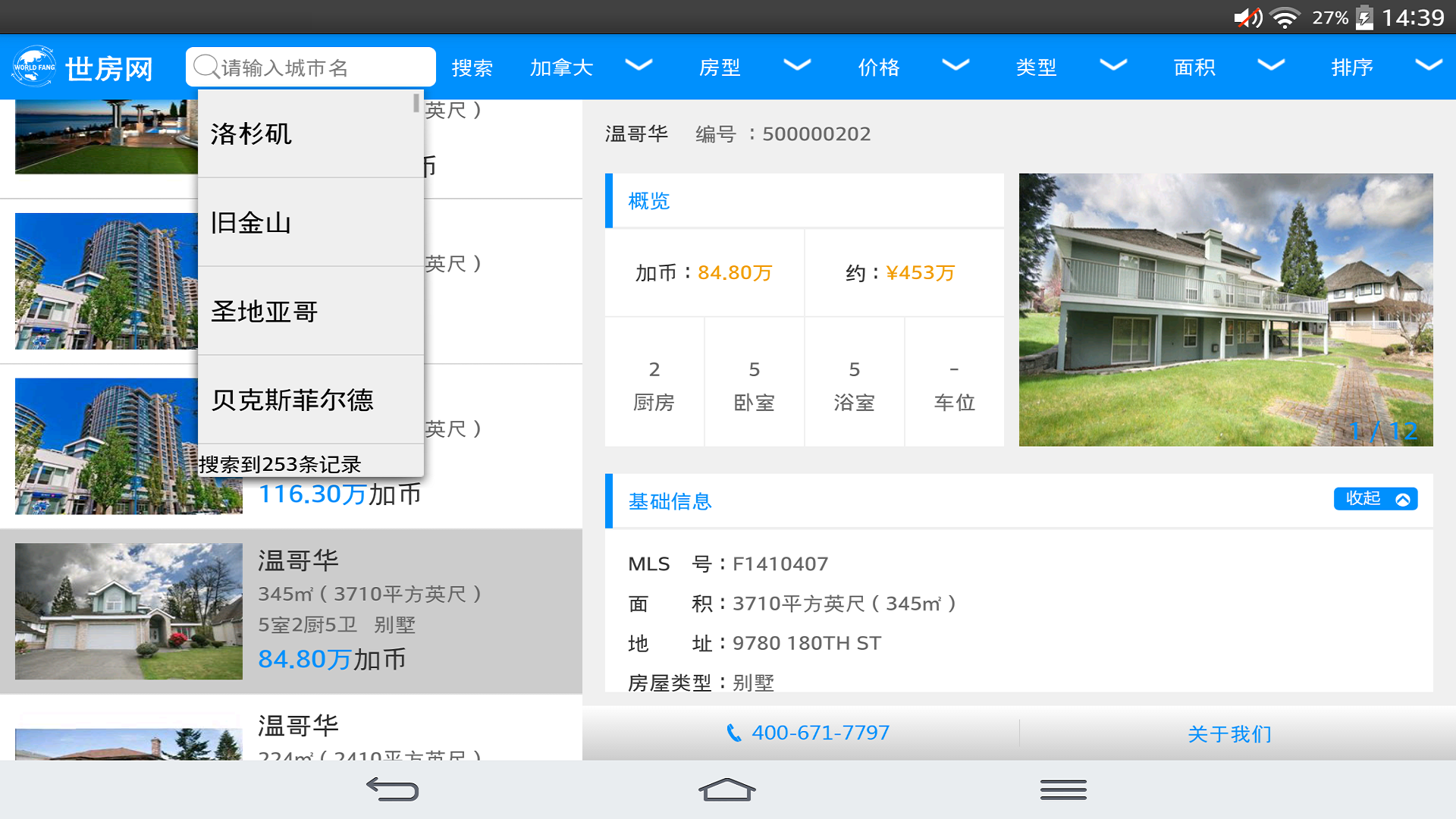Tap the 搜索 search button
Viewport: 1456px width, 819px height.
[x=472, y=67]
